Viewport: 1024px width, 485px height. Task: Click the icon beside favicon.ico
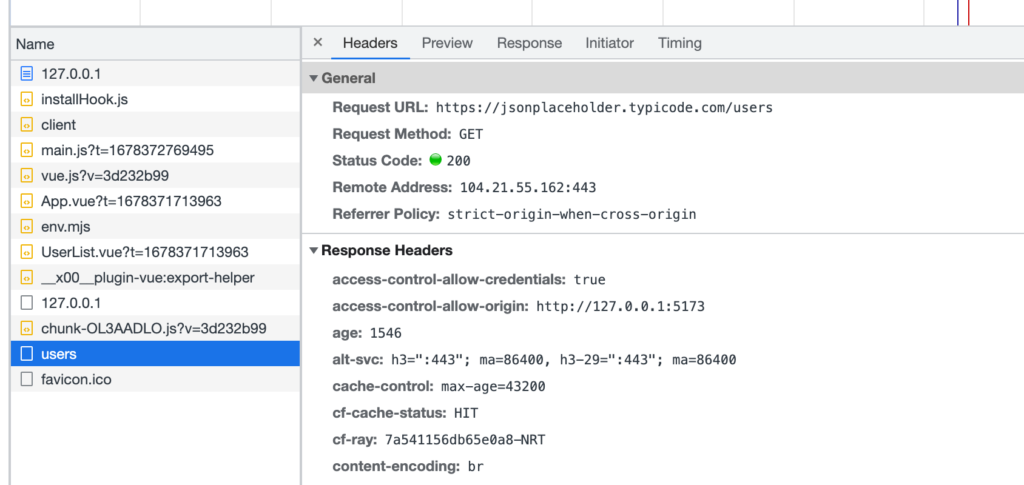pos(27,379)
